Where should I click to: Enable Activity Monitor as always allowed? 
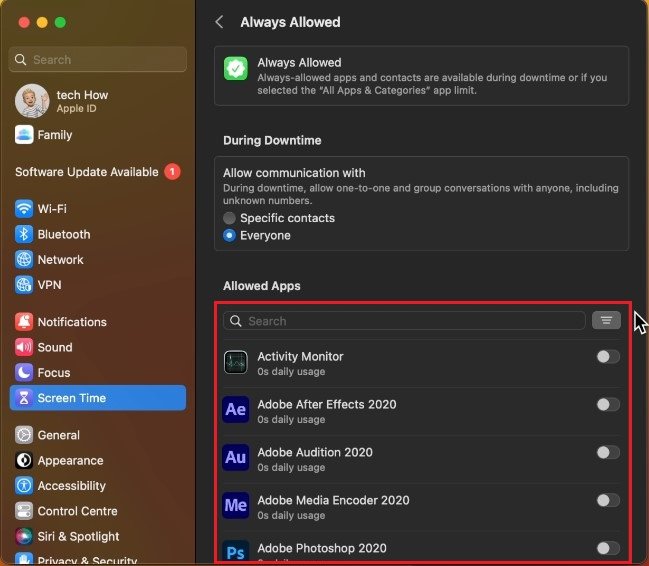(607, 357)
